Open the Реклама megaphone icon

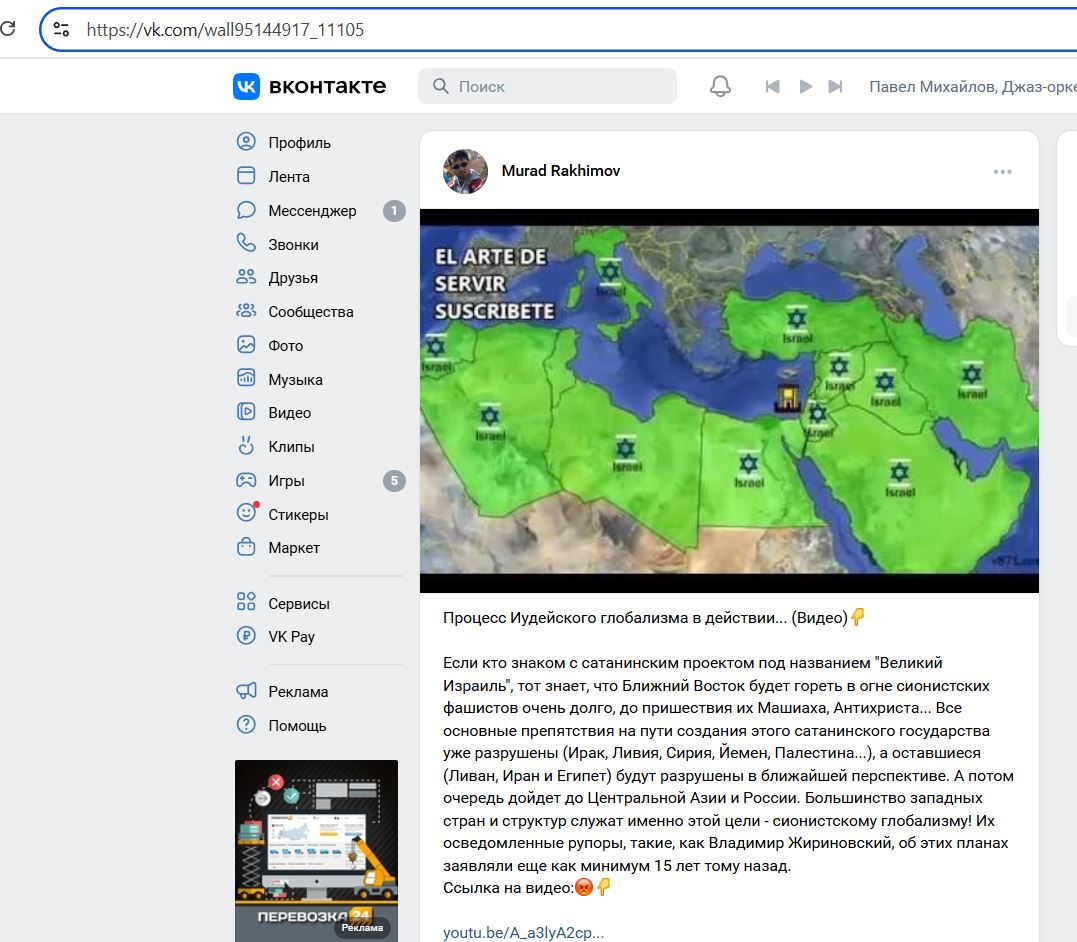pyautogui.click(x=246, y=691)
